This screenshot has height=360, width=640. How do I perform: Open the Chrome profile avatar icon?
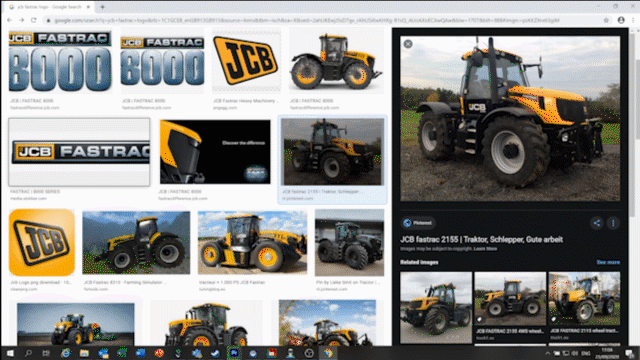tap(621, 20)
